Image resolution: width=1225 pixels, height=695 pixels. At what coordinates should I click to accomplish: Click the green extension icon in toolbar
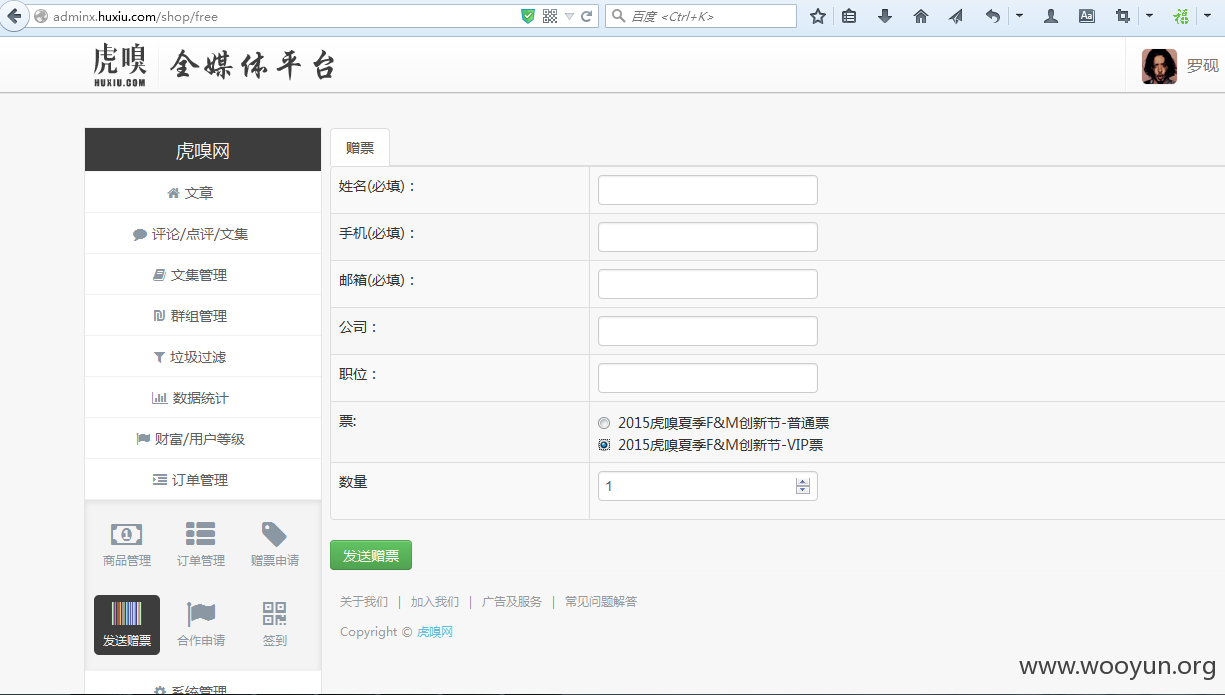tap(1181, 16)
